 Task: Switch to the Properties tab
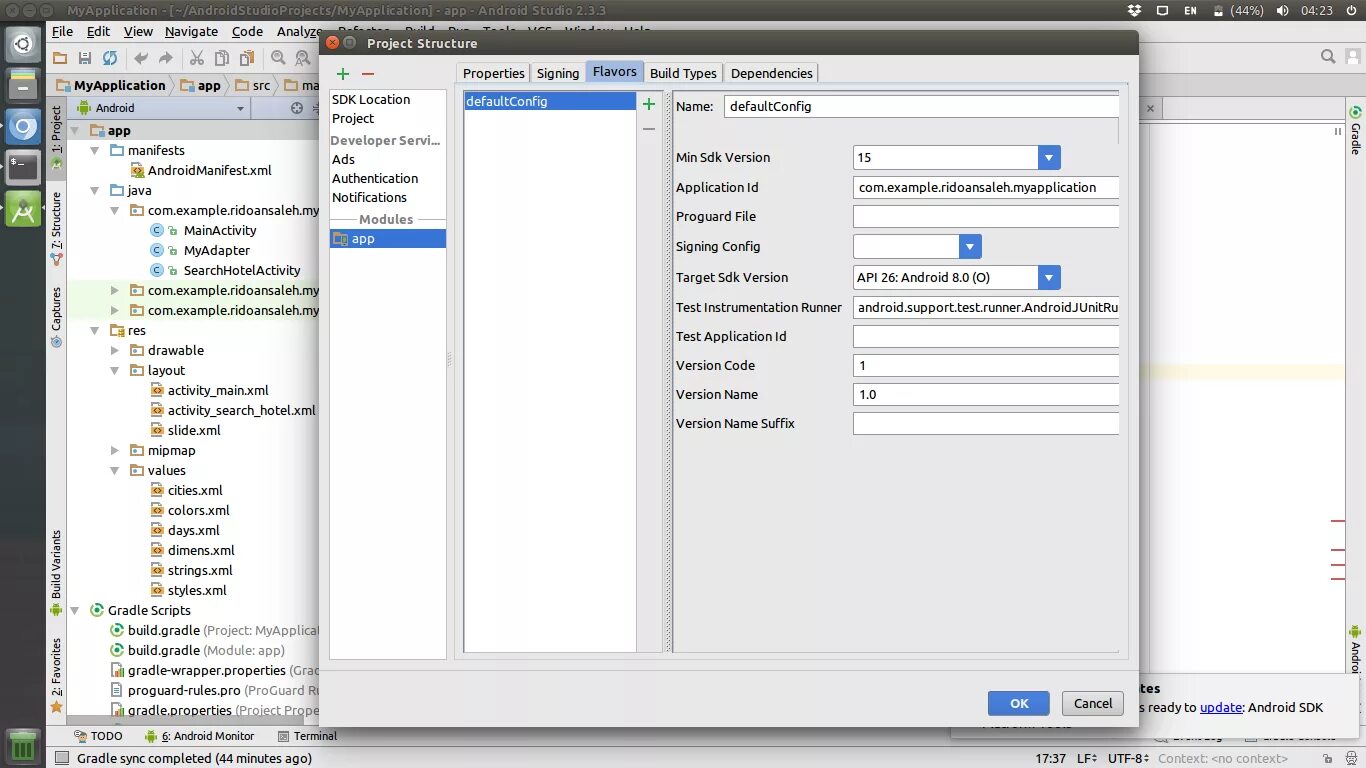[x=493, y=73]
